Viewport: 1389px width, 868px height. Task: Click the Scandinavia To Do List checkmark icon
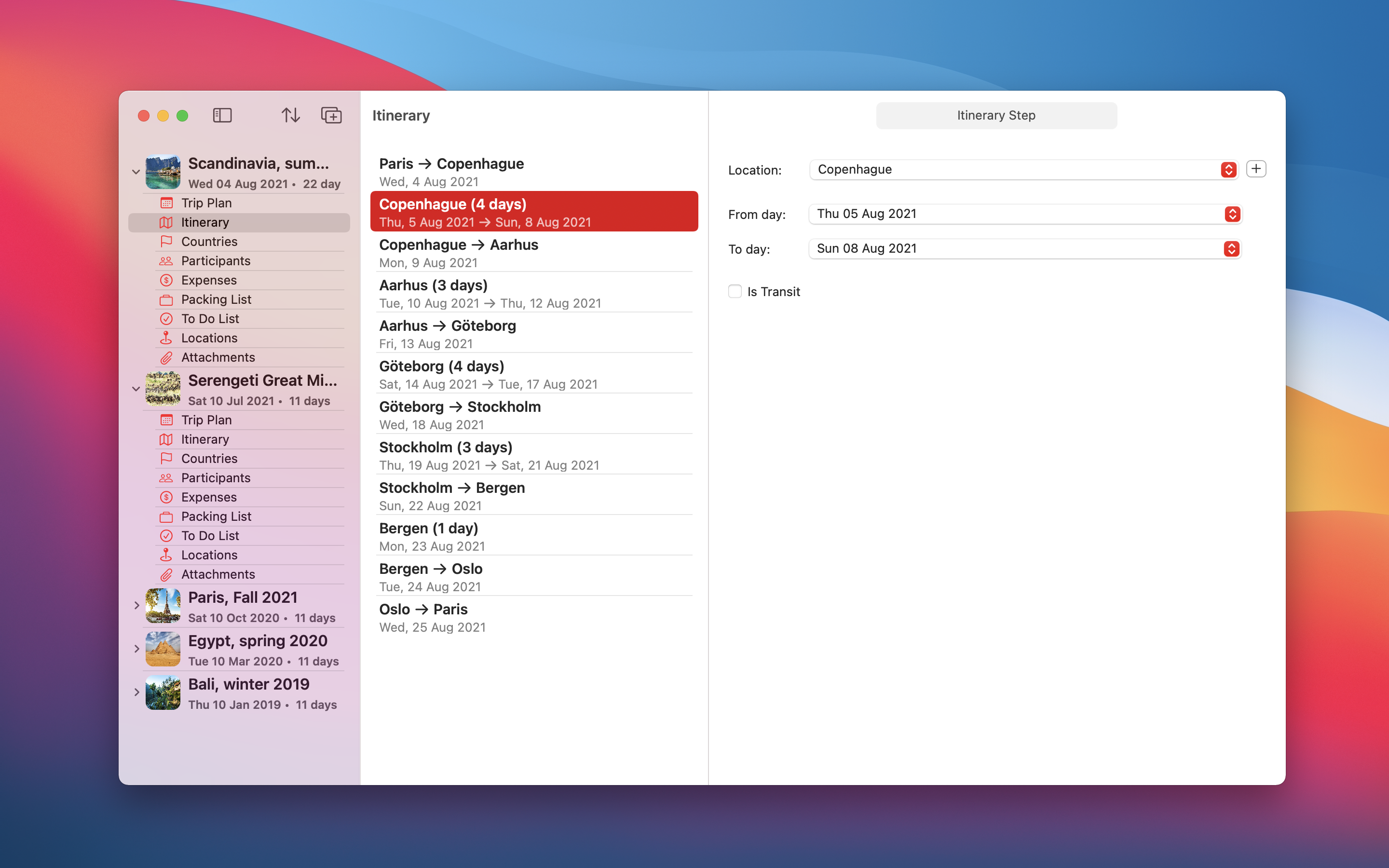(x=166, y=319)
